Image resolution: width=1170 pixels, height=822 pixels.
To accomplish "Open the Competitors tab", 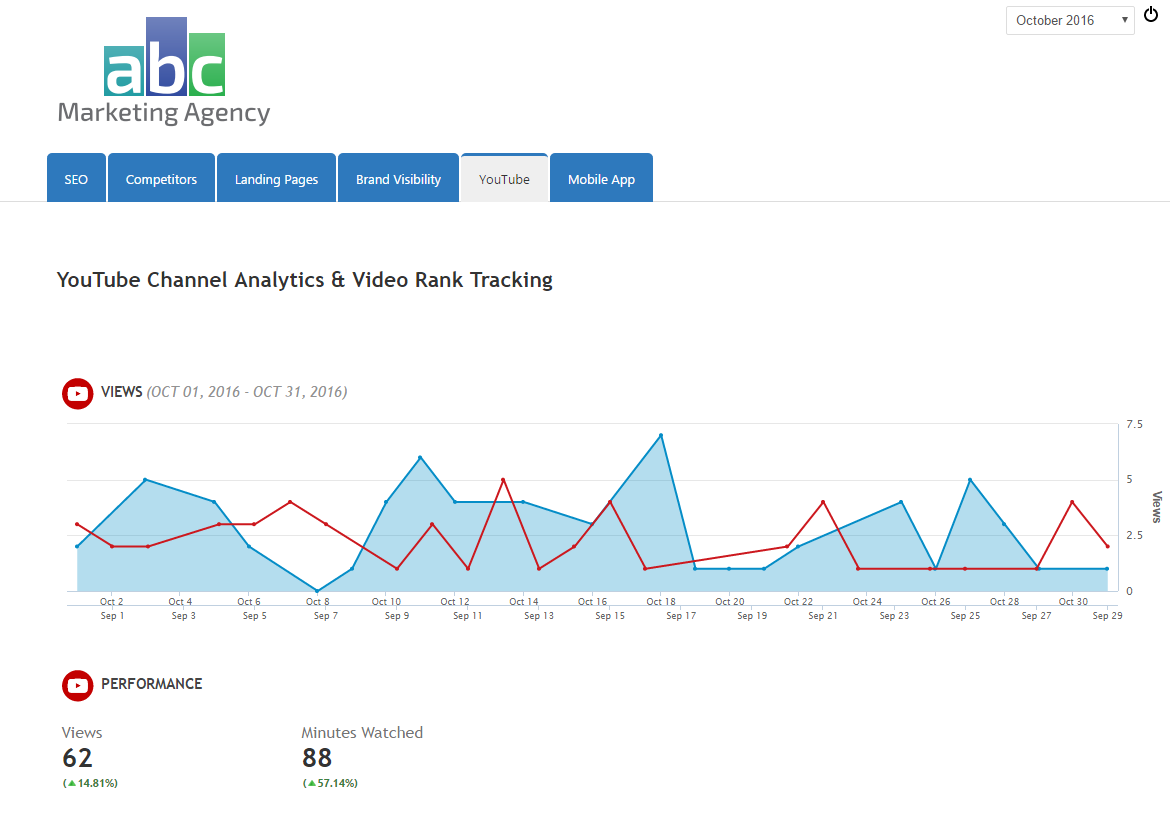I will 161,179.
